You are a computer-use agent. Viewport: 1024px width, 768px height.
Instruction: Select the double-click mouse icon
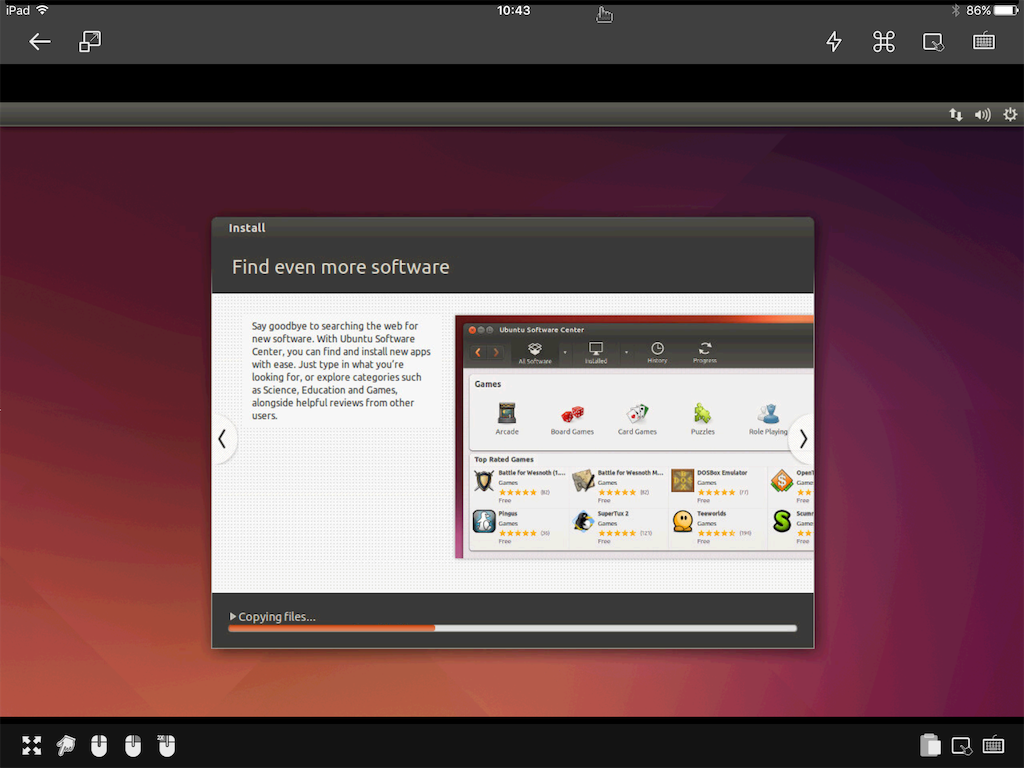(166, 745)
